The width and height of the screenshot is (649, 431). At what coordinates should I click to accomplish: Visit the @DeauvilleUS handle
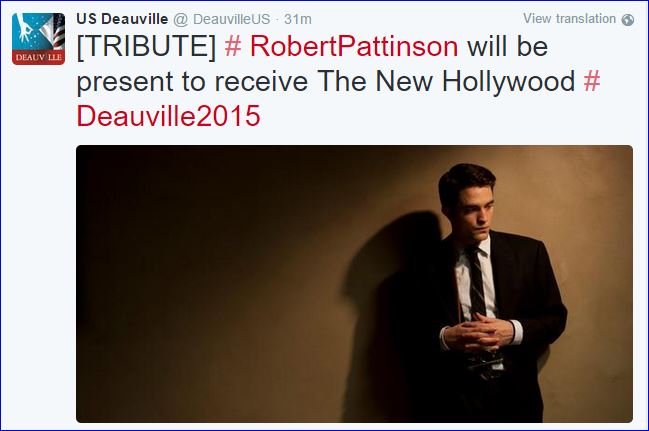[221, 19]
